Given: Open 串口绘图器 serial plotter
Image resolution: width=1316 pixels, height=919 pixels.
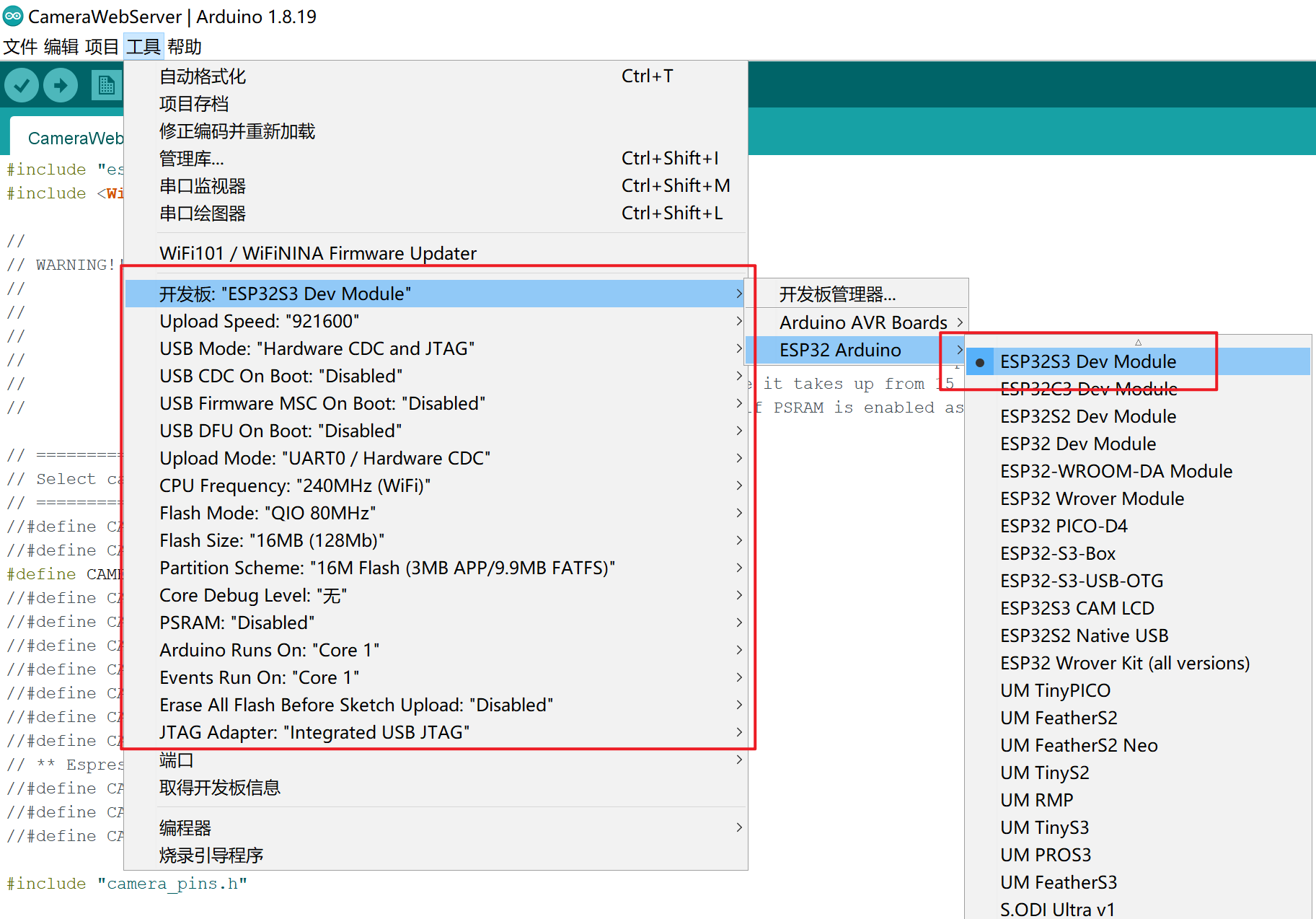Looking at the screenshot, I should click(x=436, y=213).
